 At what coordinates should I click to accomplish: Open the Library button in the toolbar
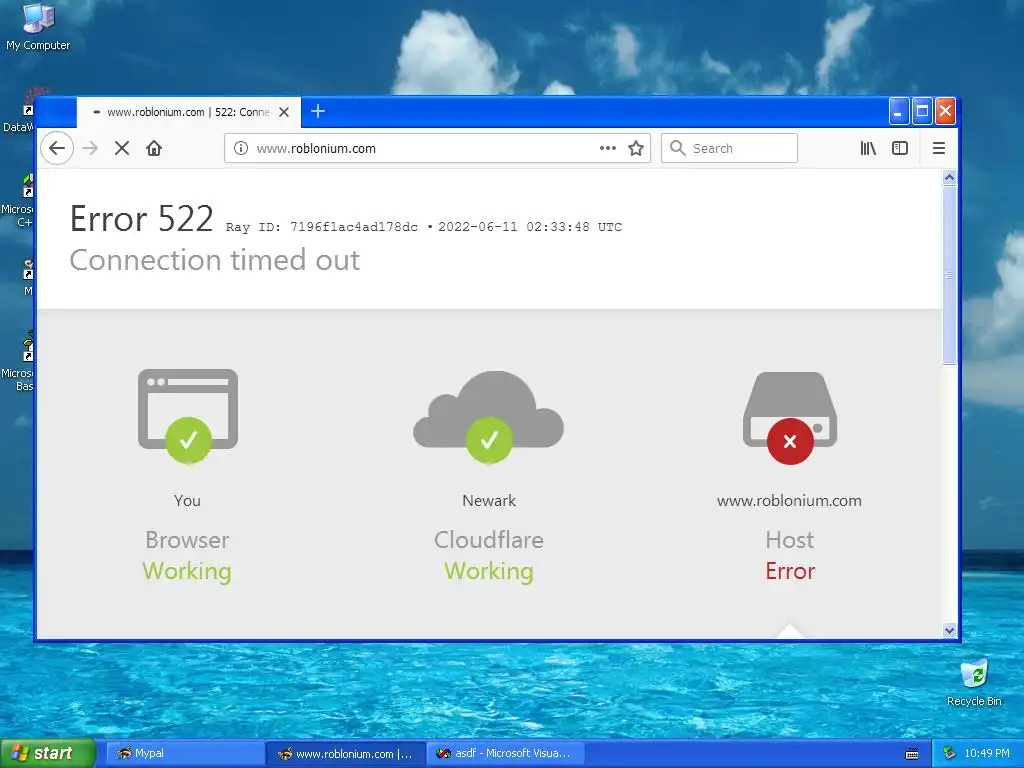pyautogui.click(x=868, y=148)
